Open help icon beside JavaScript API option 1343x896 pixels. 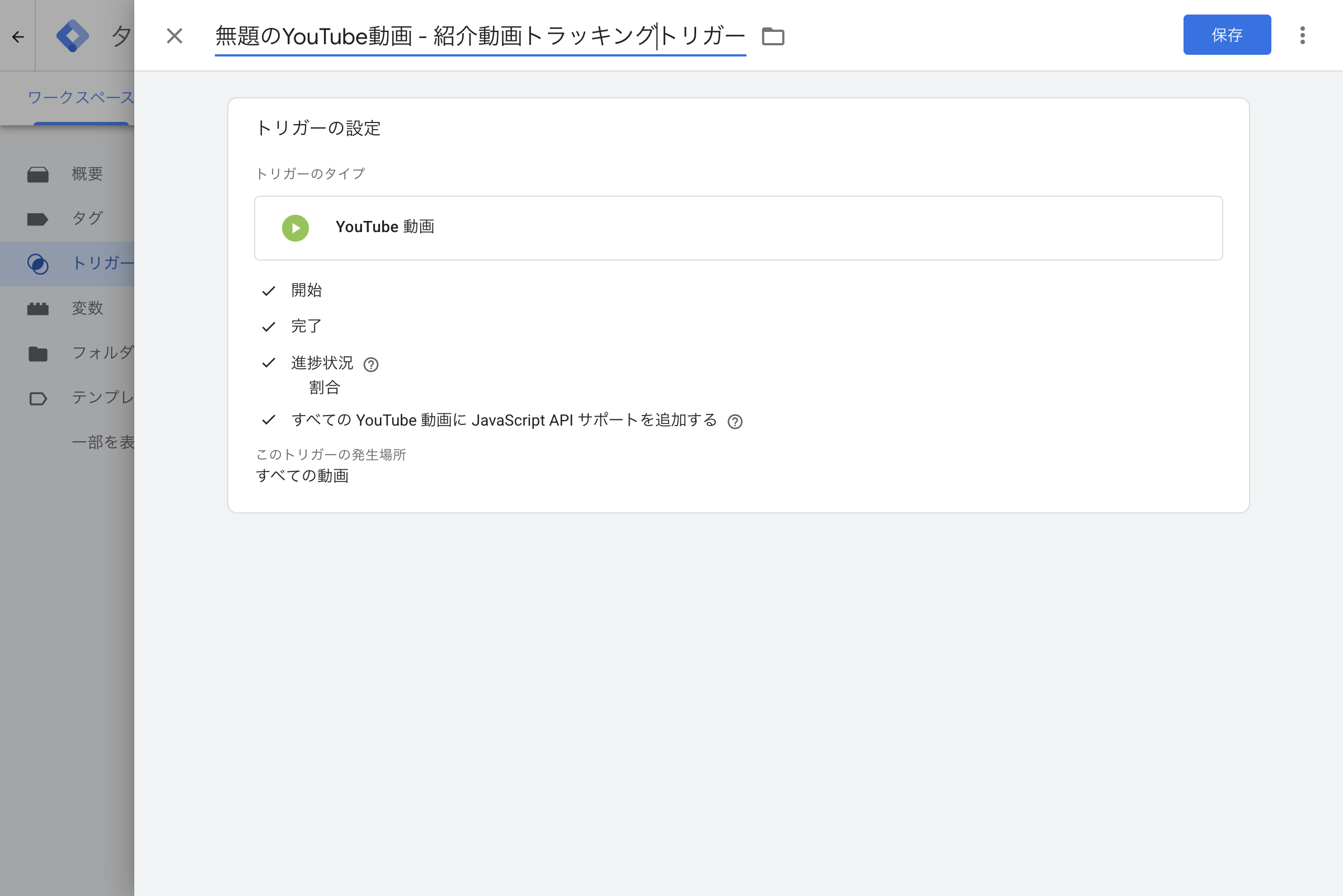(x=735, y=422)
